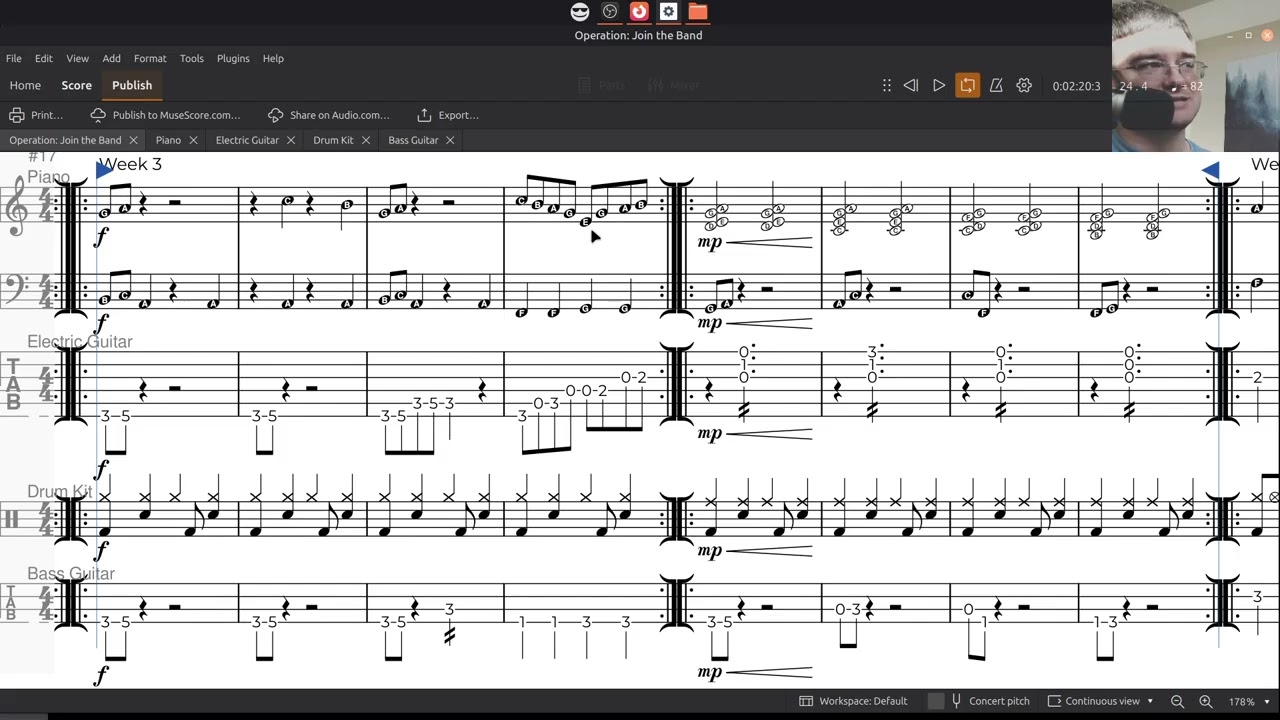Close the Drum Kit part tab
1280x720 pixels.
(x=366, y=141)
